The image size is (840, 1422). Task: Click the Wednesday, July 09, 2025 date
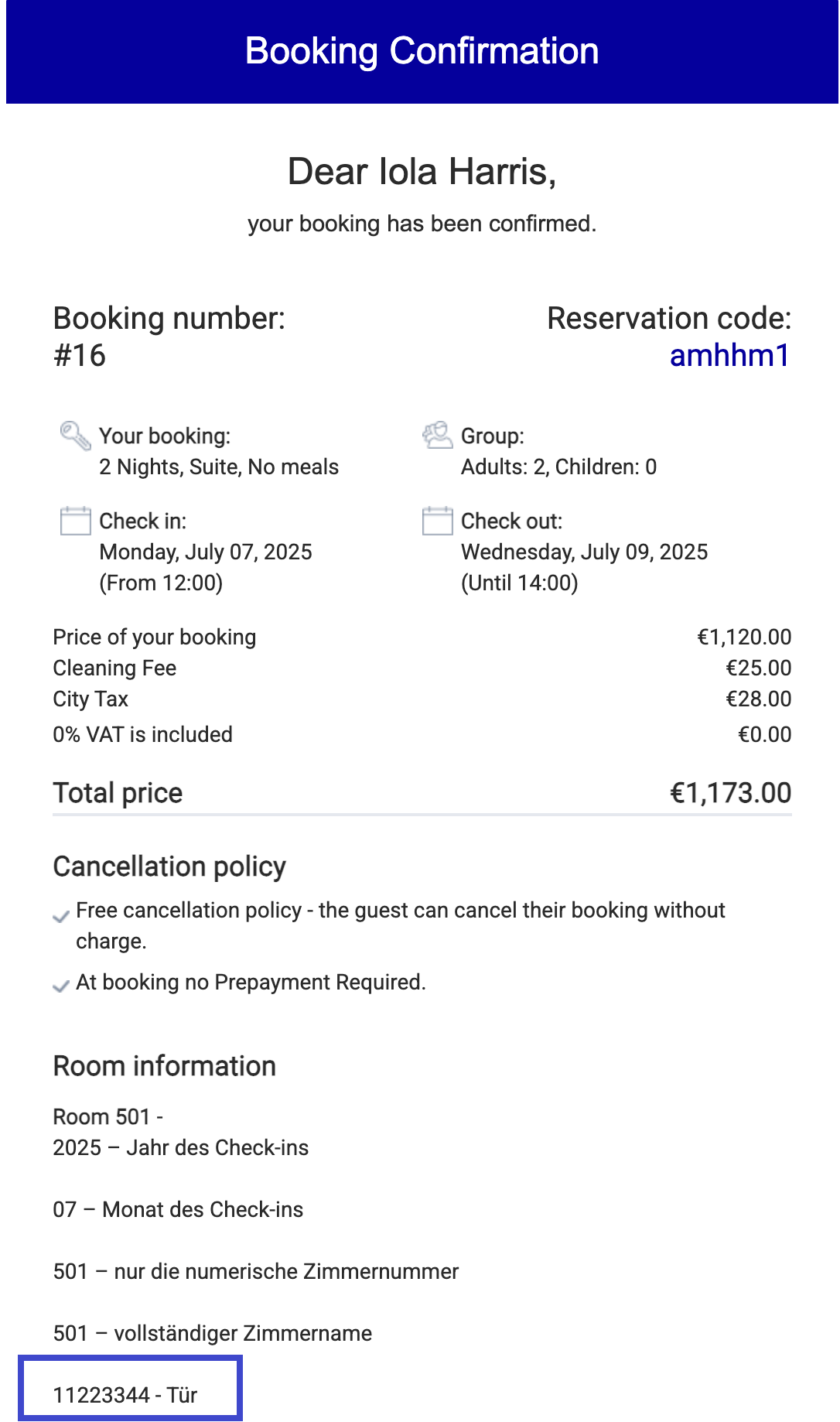pos(585,552)
